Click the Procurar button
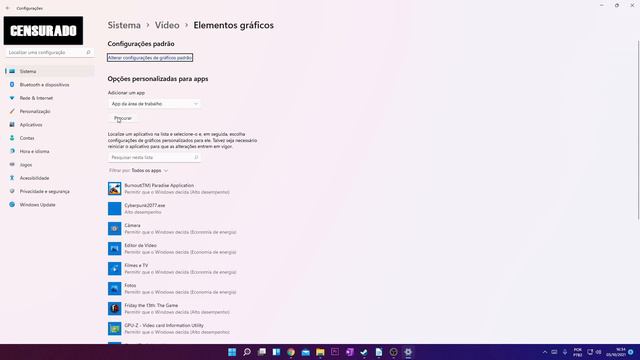This screenshot has width=640, height=360. point(123,118)
